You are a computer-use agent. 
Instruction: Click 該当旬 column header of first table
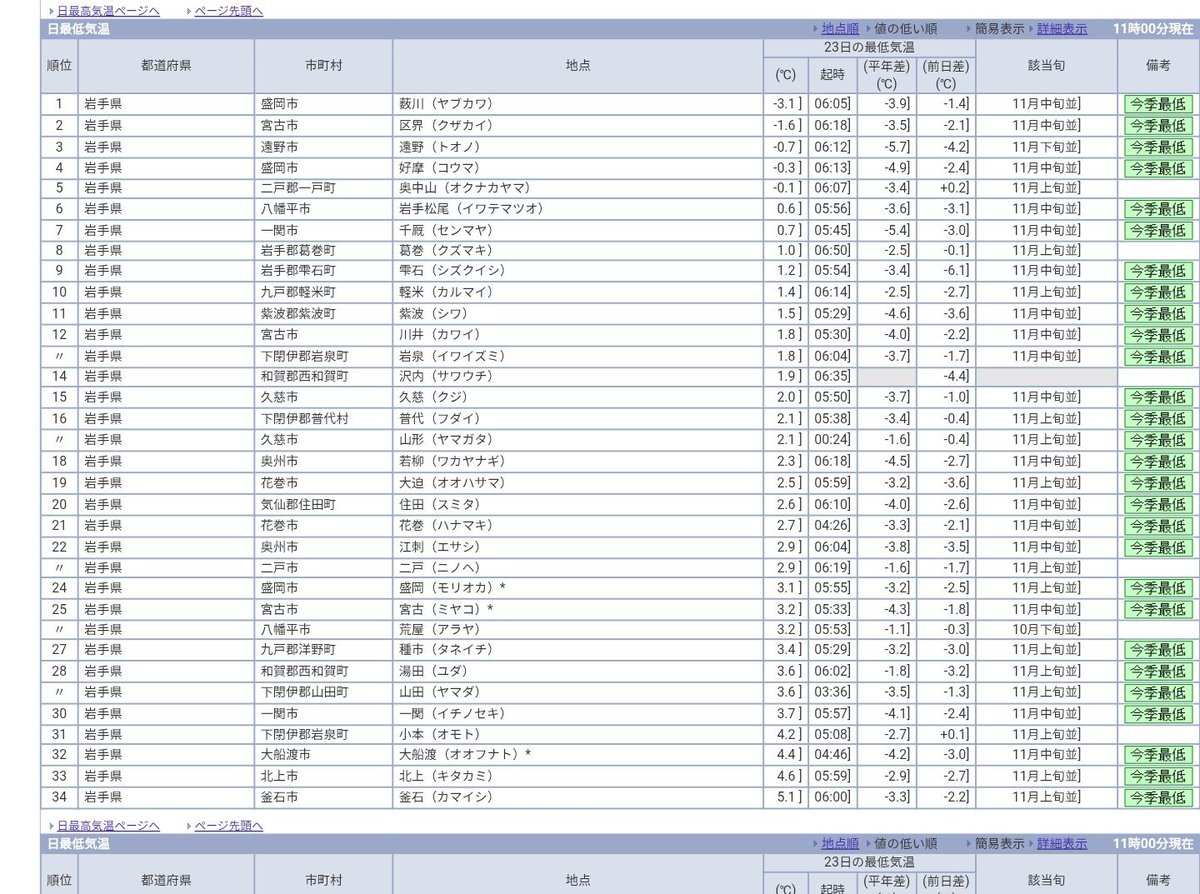1046,66
